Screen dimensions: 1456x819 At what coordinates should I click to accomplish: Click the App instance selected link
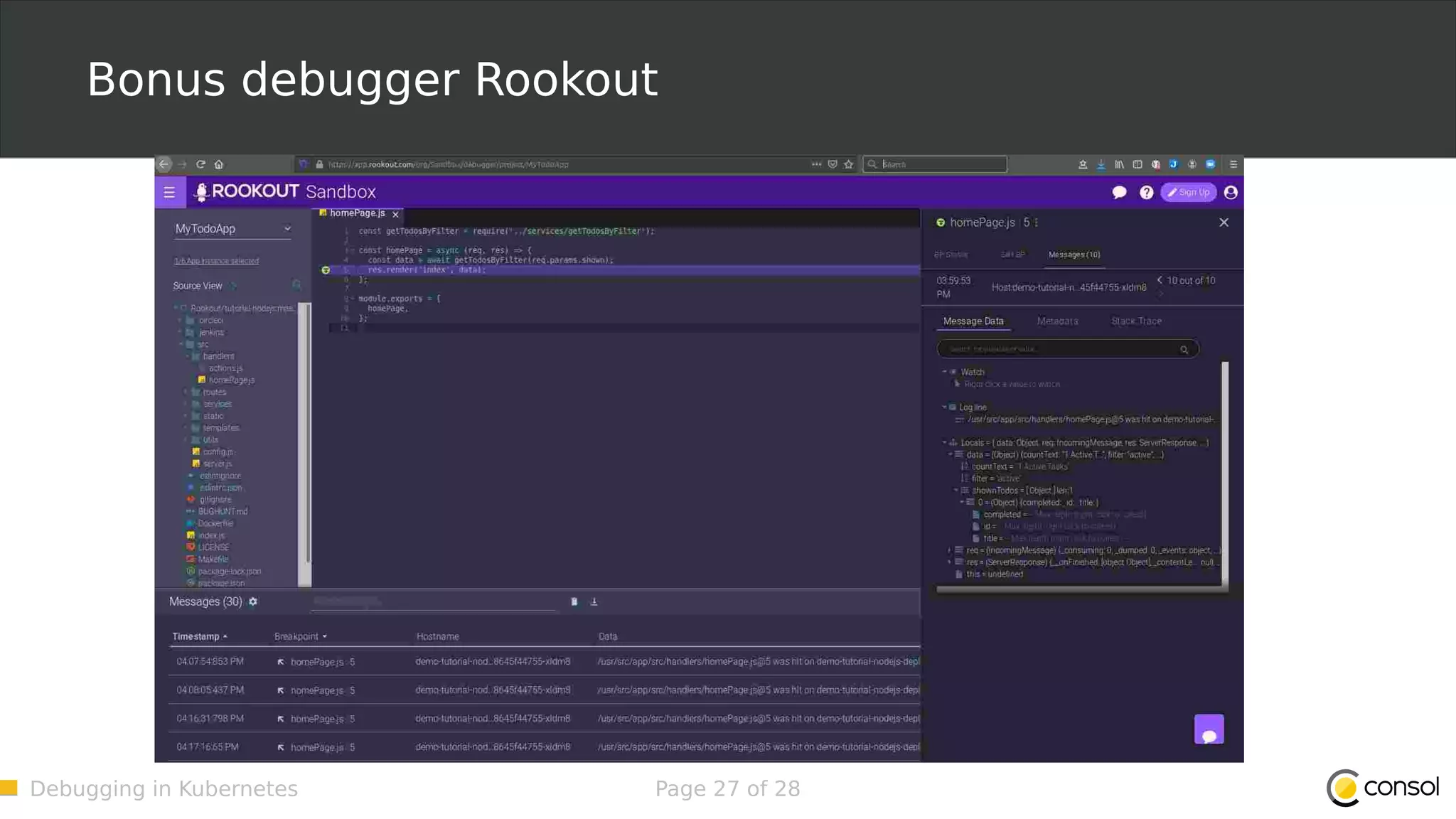[216, 261]
